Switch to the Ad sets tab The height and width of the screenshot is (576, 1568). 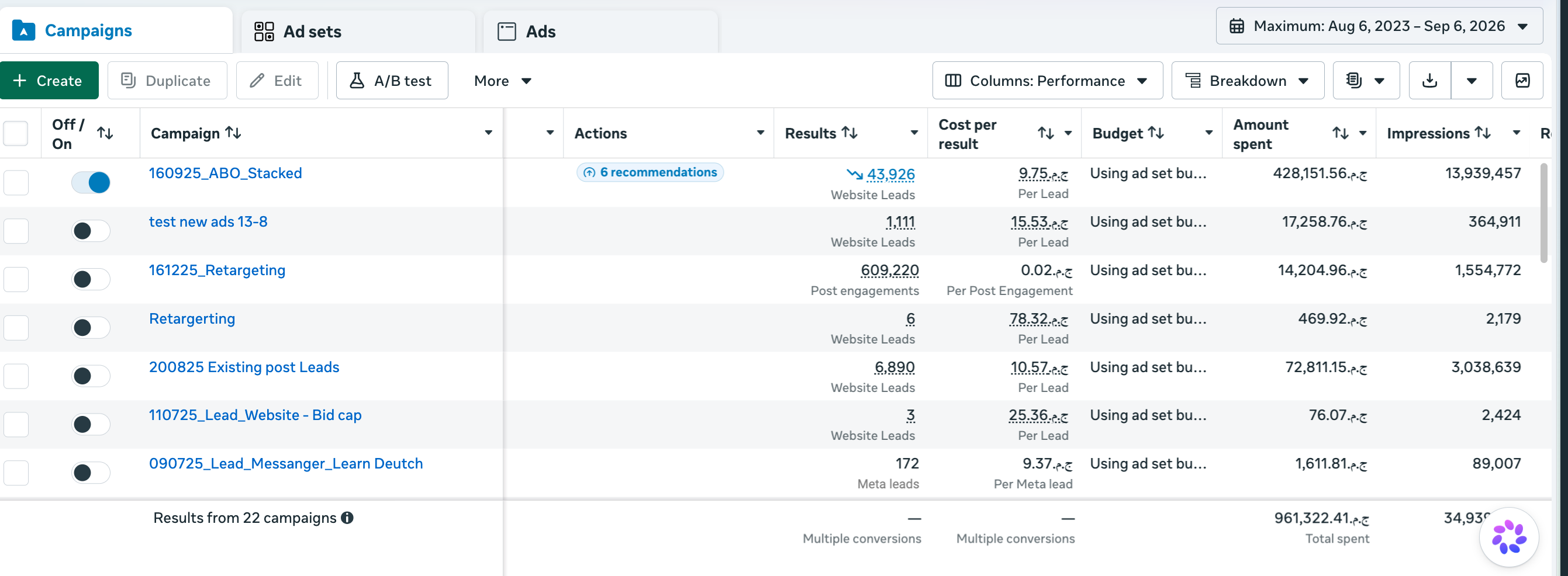[x=358, y=32]
